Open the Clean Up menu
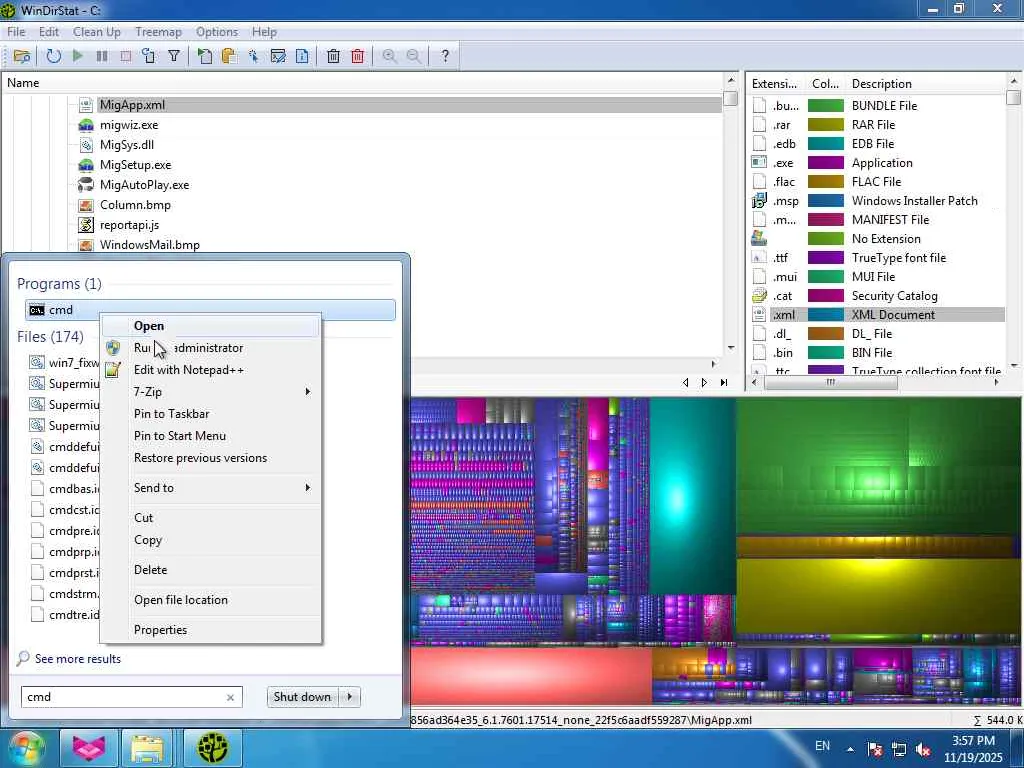Image resolution: width=1024 pixels, height=768 pixels. (97, 32)
